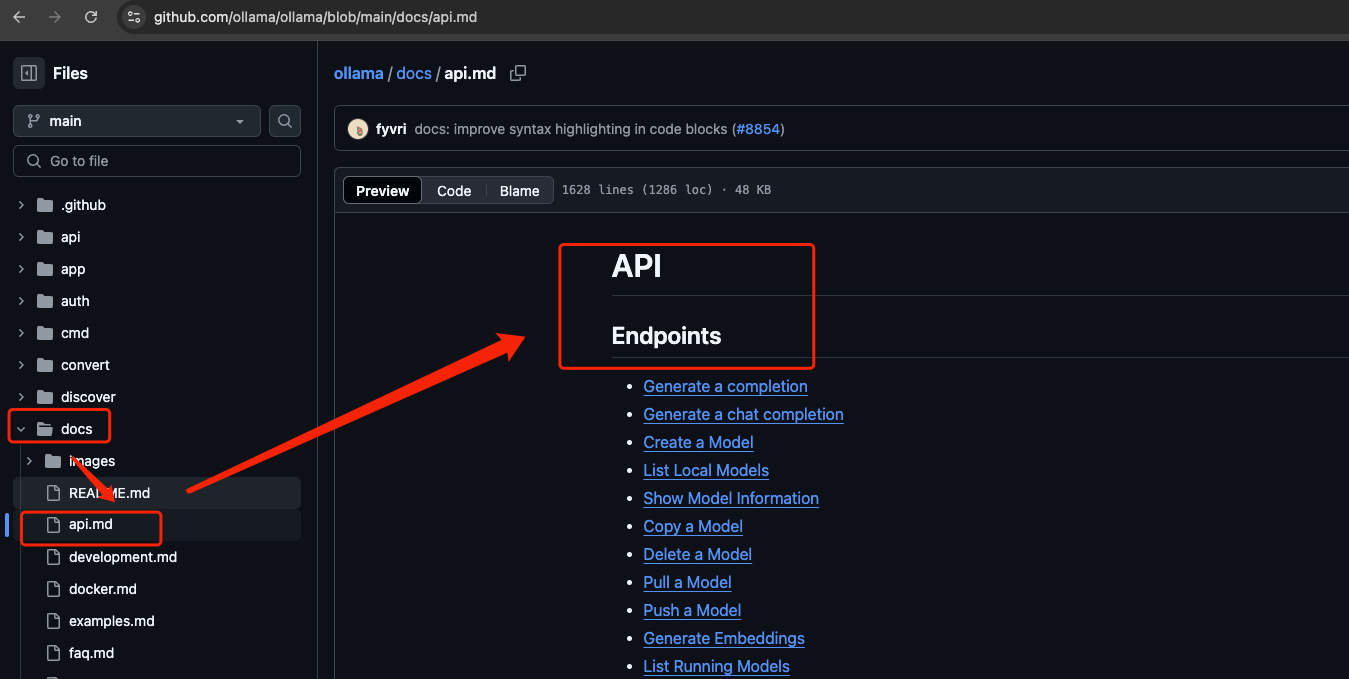The image size is (1349, 679).
Task: Open ollama breadcrumb link
Action: coord(358,73)
